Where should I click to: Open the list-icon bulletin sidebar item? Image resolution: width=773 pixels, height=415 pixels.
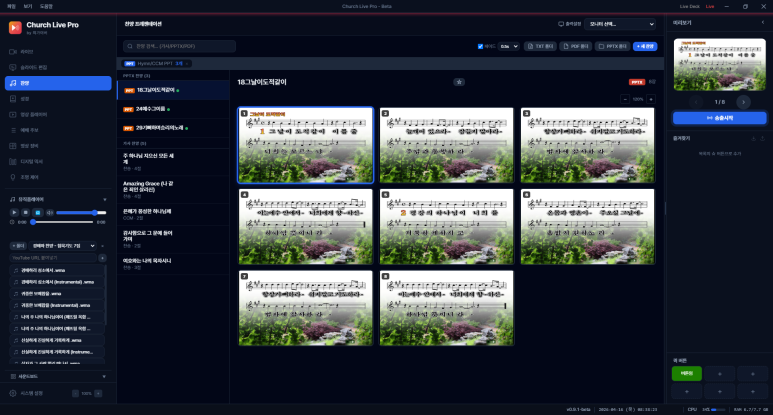click(58, 130)
